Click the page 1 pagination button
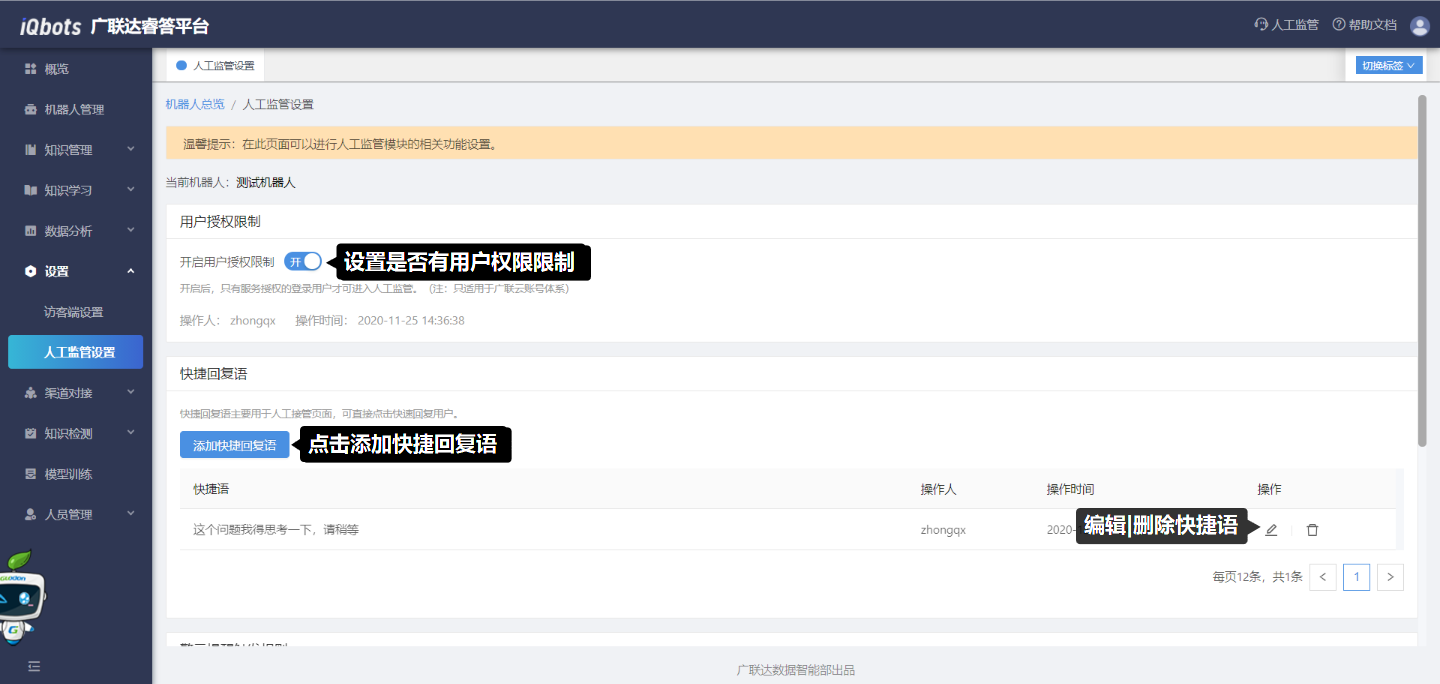Viewport: 1440px width, 684px height. (x=1356, y=577)
